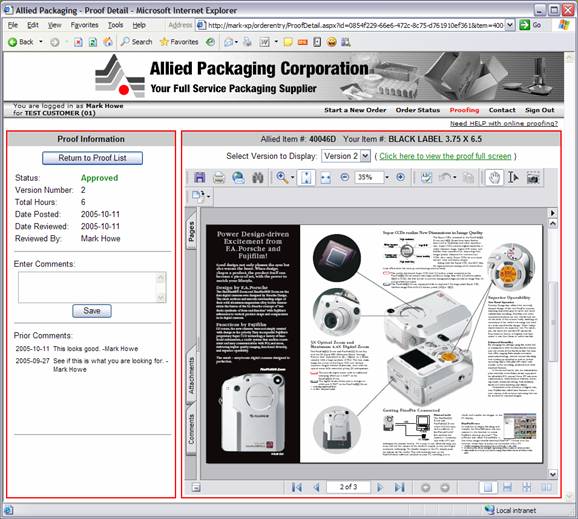Open the 35% zoom level dropdown
The image size is (578, 519).
[x=387, y=178]
